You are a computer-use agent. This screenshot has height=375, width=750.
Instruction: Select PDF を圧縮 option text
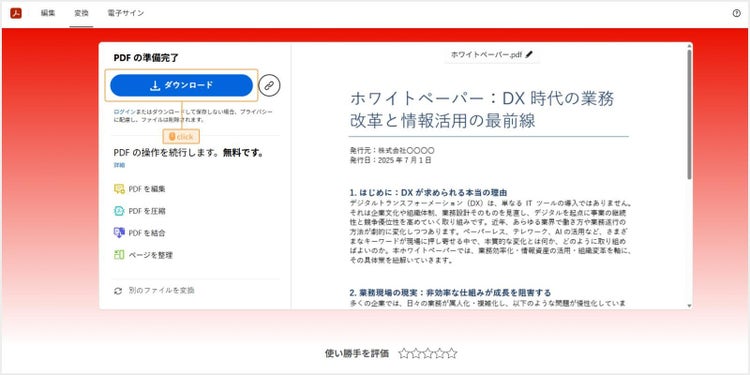(x=147, y=211)
